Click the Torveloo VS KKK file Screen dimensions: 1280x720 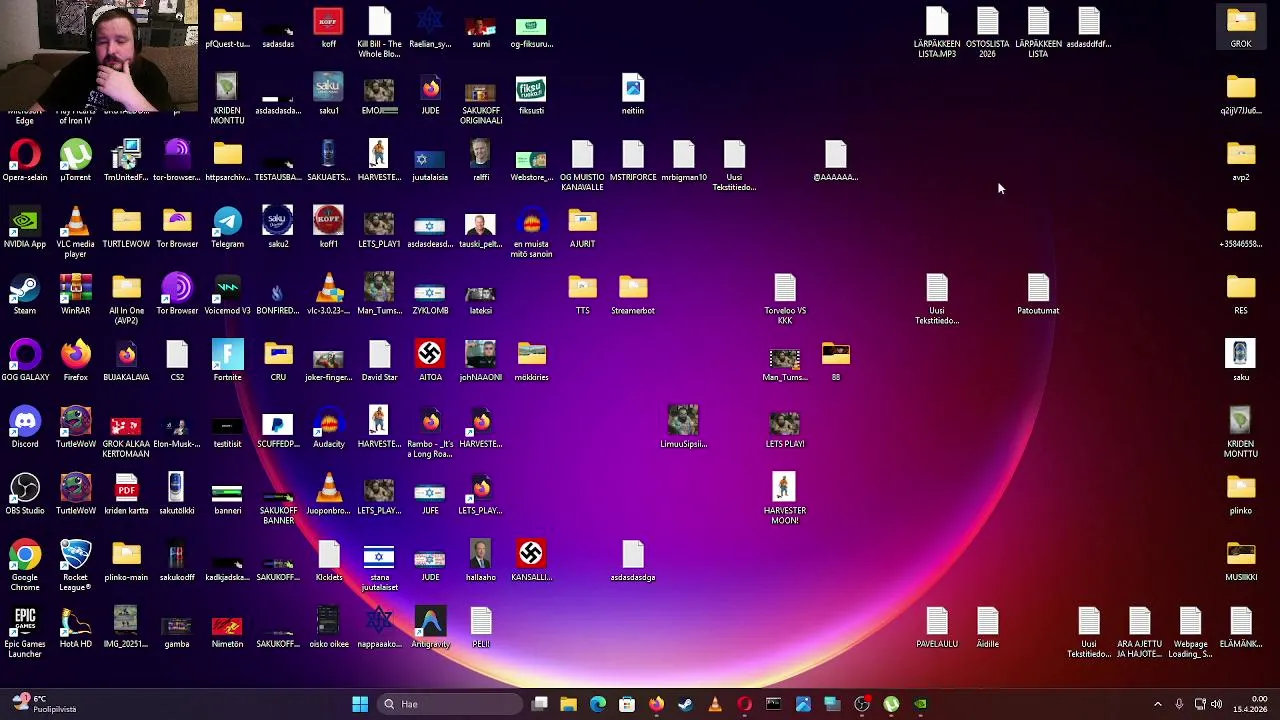pyautogui.click(x=785, y=299)
